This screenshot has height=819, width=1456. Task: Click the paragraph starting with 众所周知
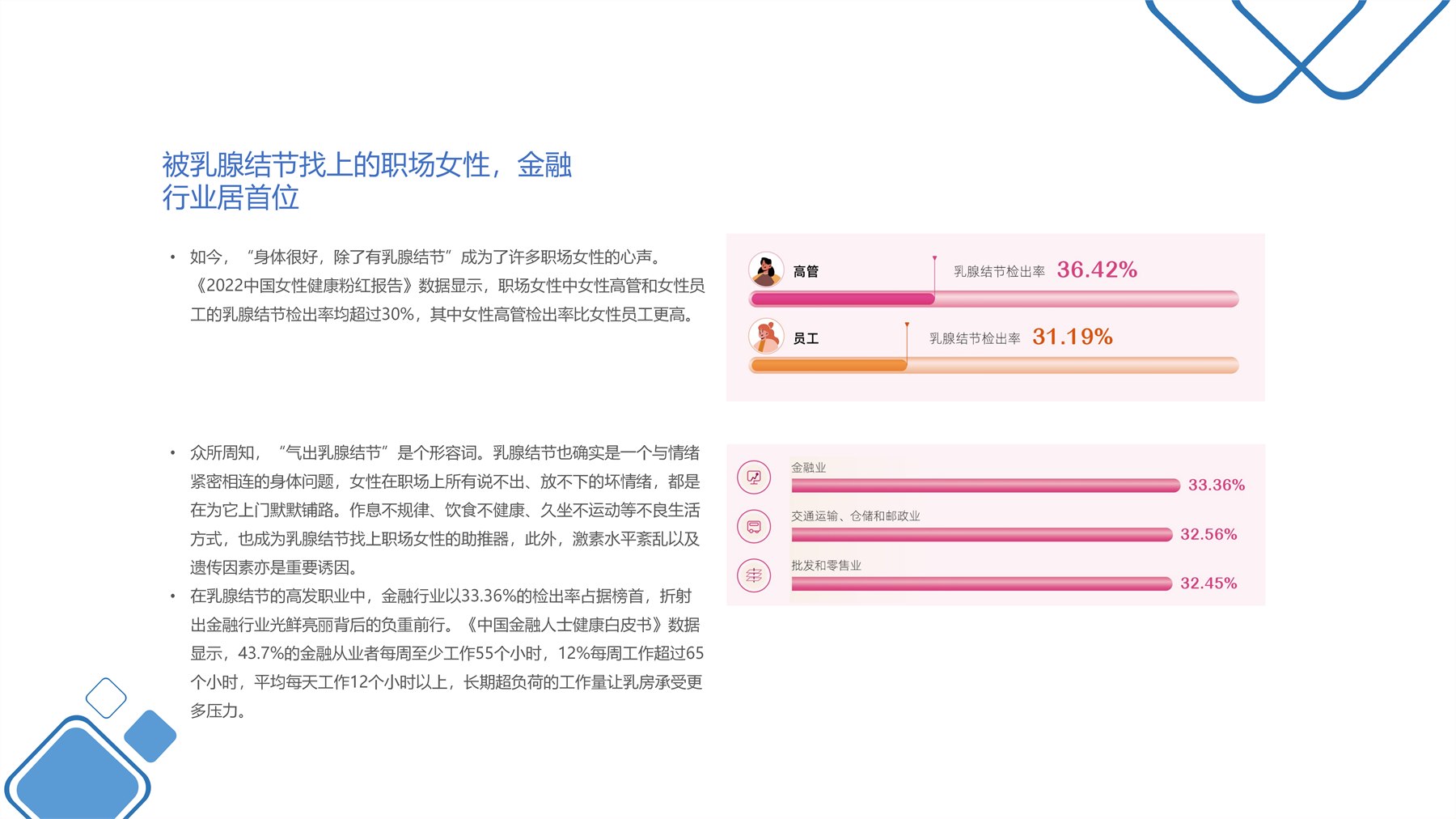[446, 510]
